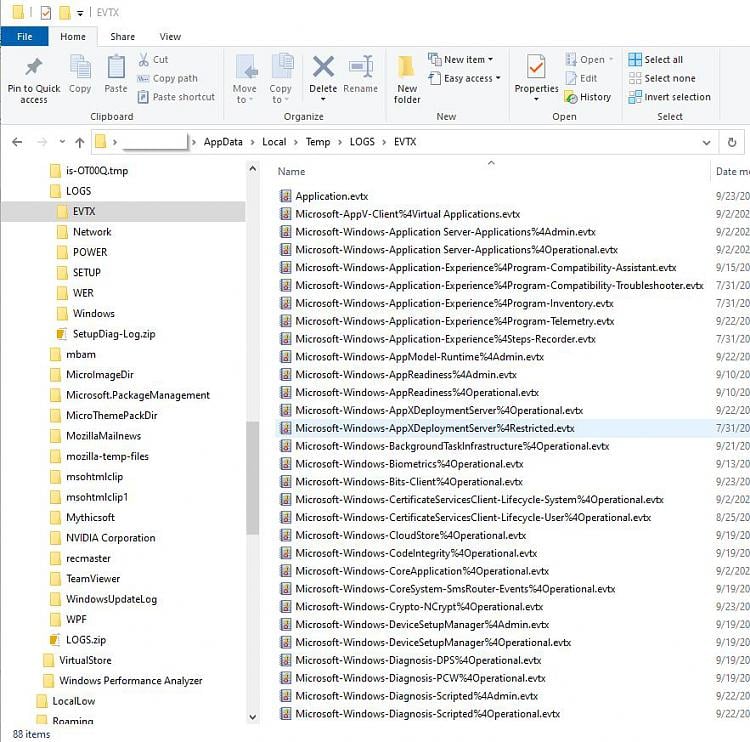Click the title bar new folder icon
The width and height of the screenshot is (750, 742).
coord(65,13)
